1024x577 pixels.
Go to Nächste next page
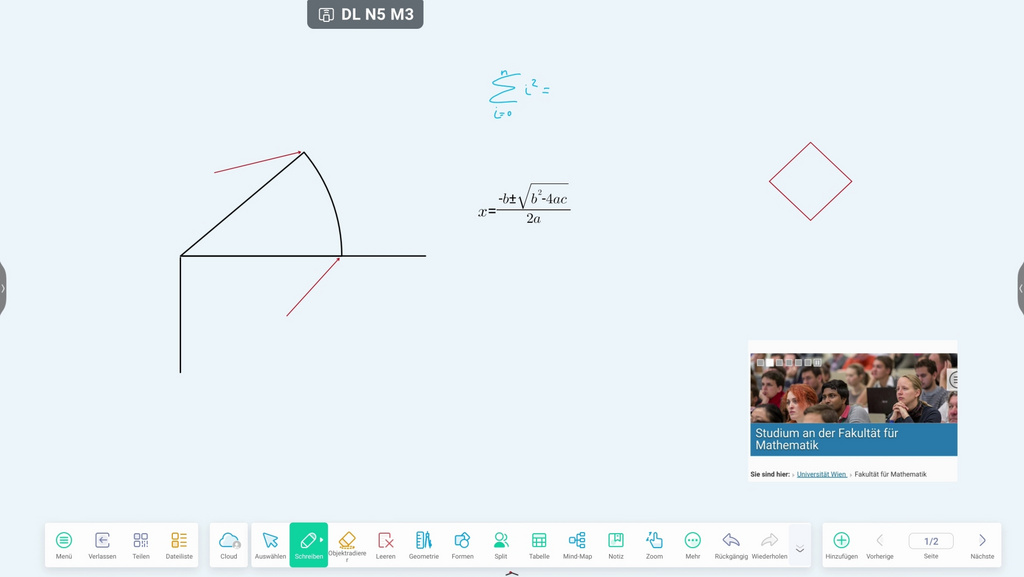point(982,545)
